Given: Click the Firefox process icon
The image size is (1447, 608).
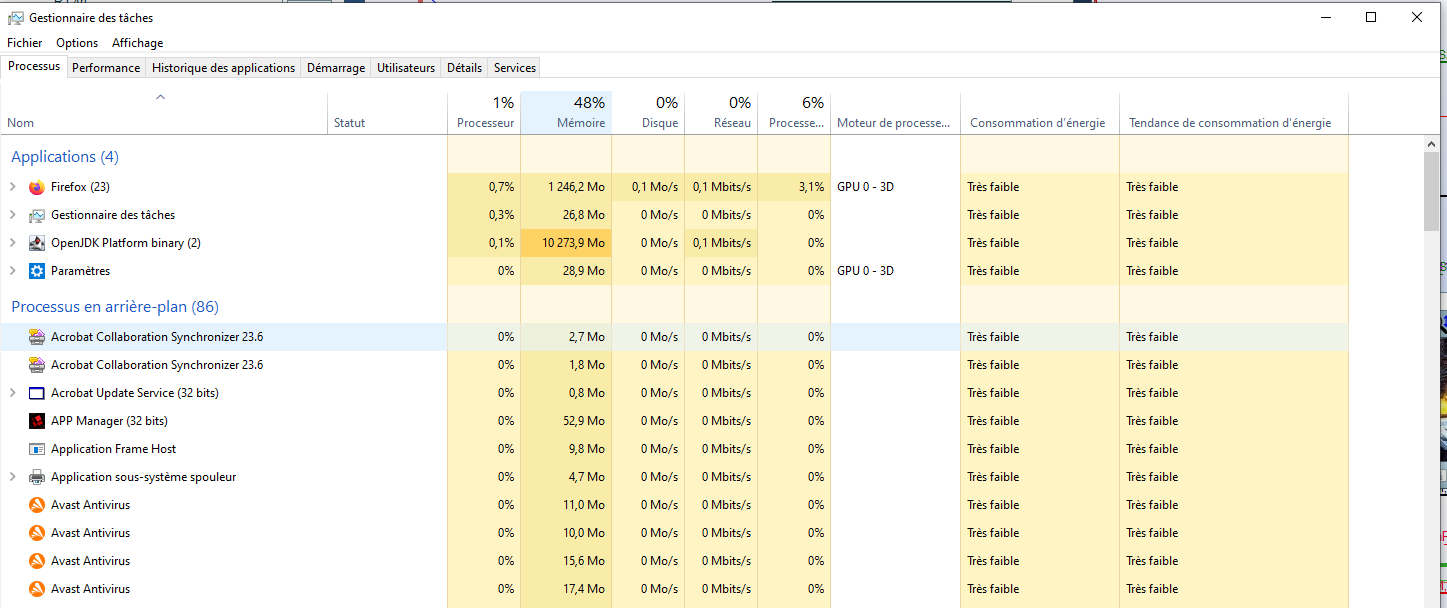Looking at the screenshot, I should 37,187.
